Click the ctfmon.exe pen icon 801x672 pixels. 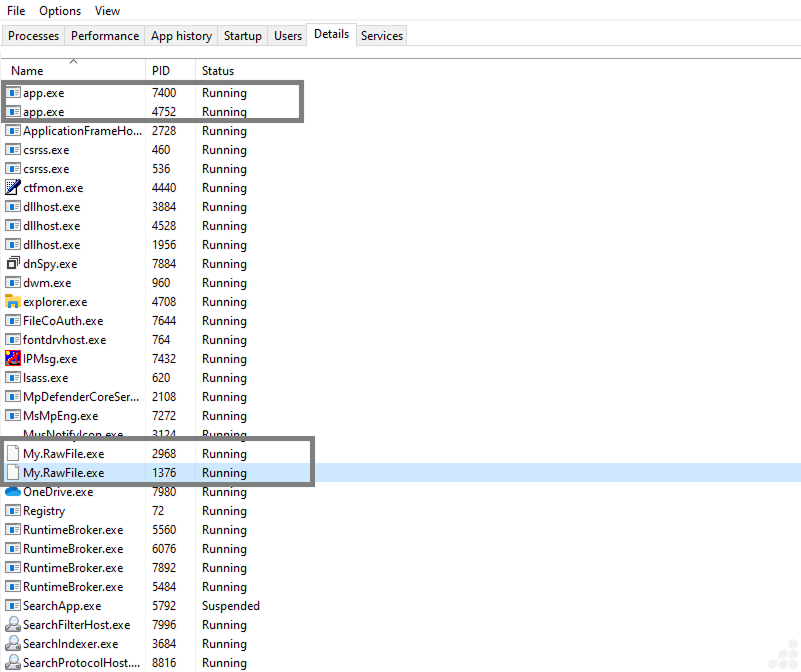pos(13,188)
